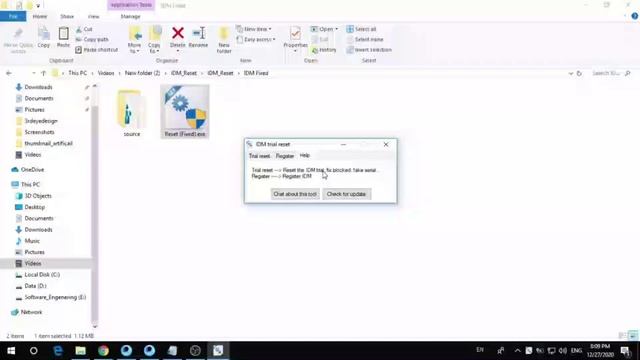This screenshot has height=360, width=640.
Task: Open the notification center icon
Action: coord(625,351)
